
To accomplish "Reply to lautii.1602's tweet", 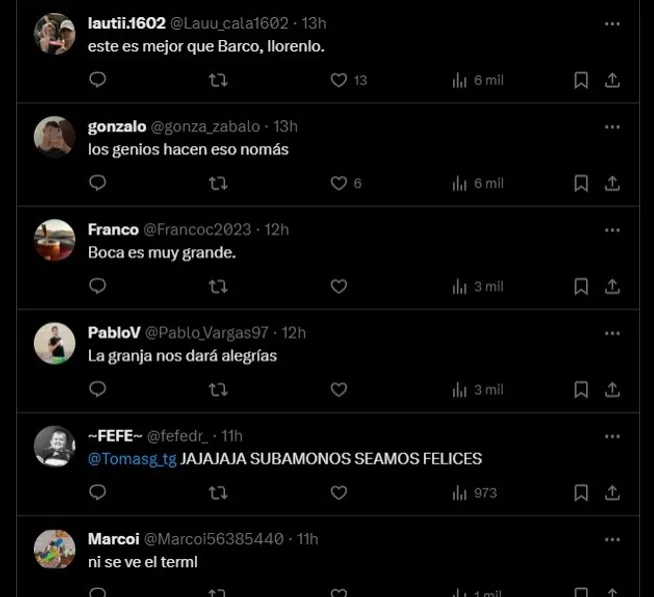I will point(98,80).
